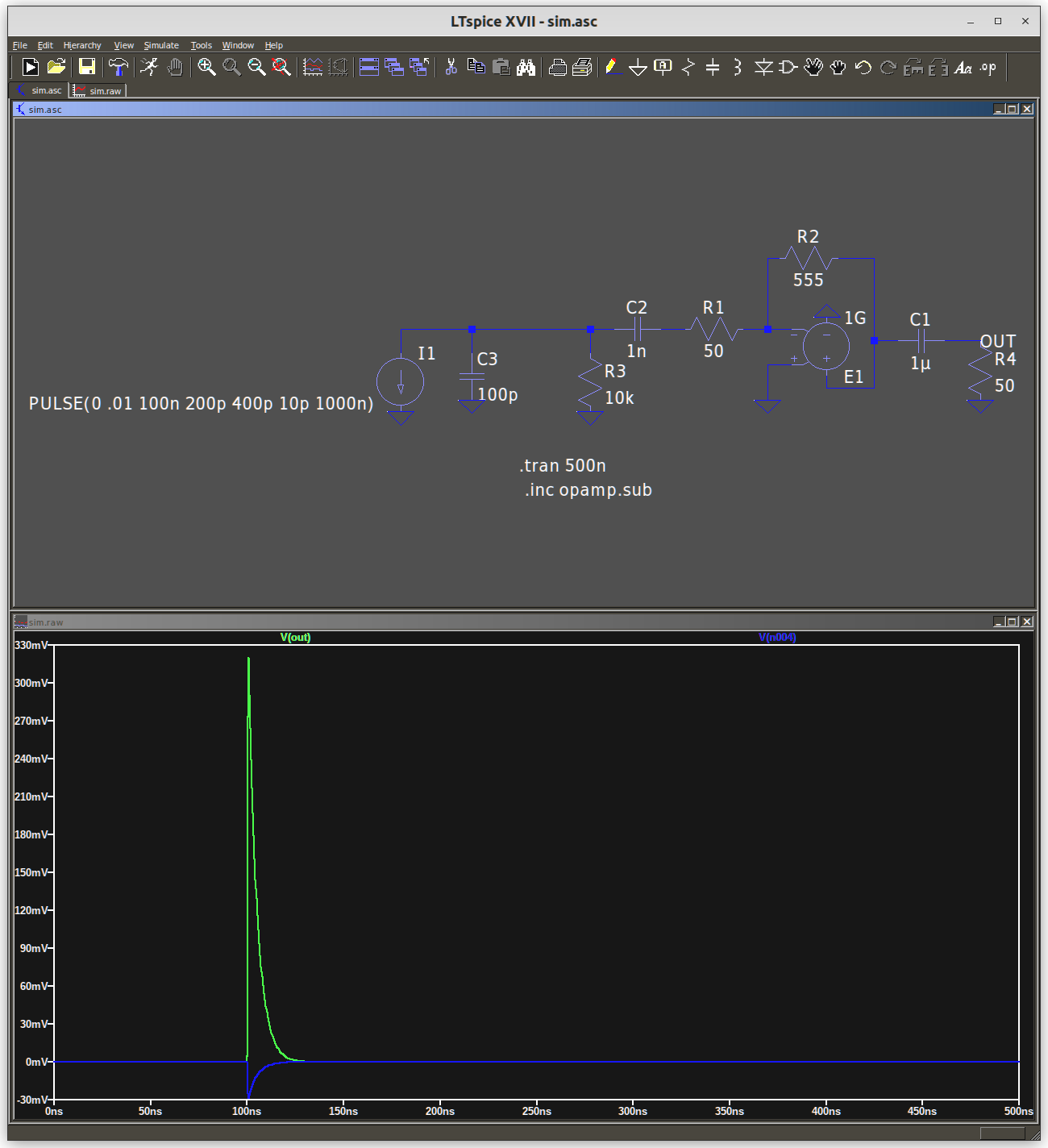The width and height of the screenshot is (1048, 1148).
Task: Select the V(out) trace label
Action: tap(295, 637)
